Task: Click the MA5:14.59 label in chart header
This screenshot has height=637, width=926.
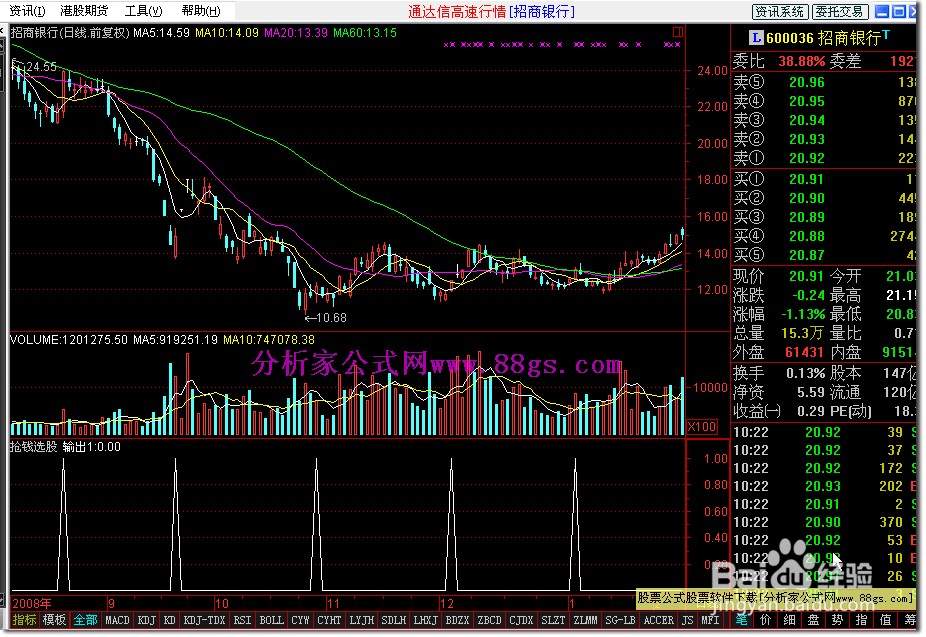Action: click(161, 33)
